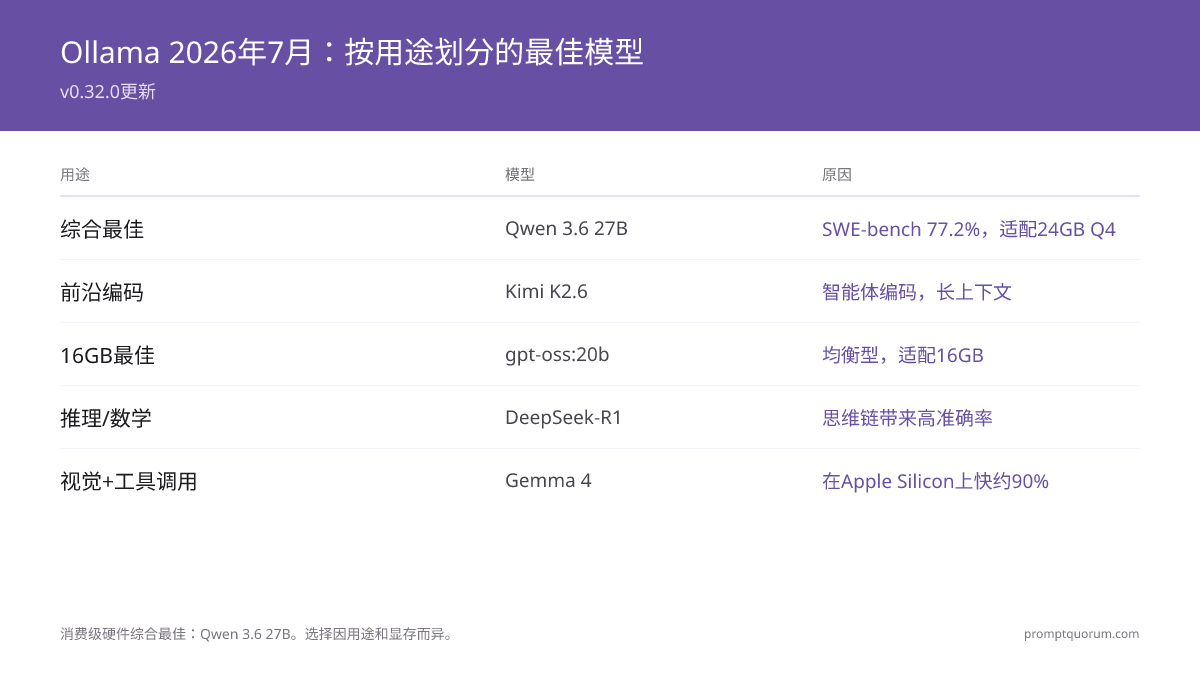This screenshot has height=675, width=1200.
Task: Click the column header '原因'
Action: [837, 175]
